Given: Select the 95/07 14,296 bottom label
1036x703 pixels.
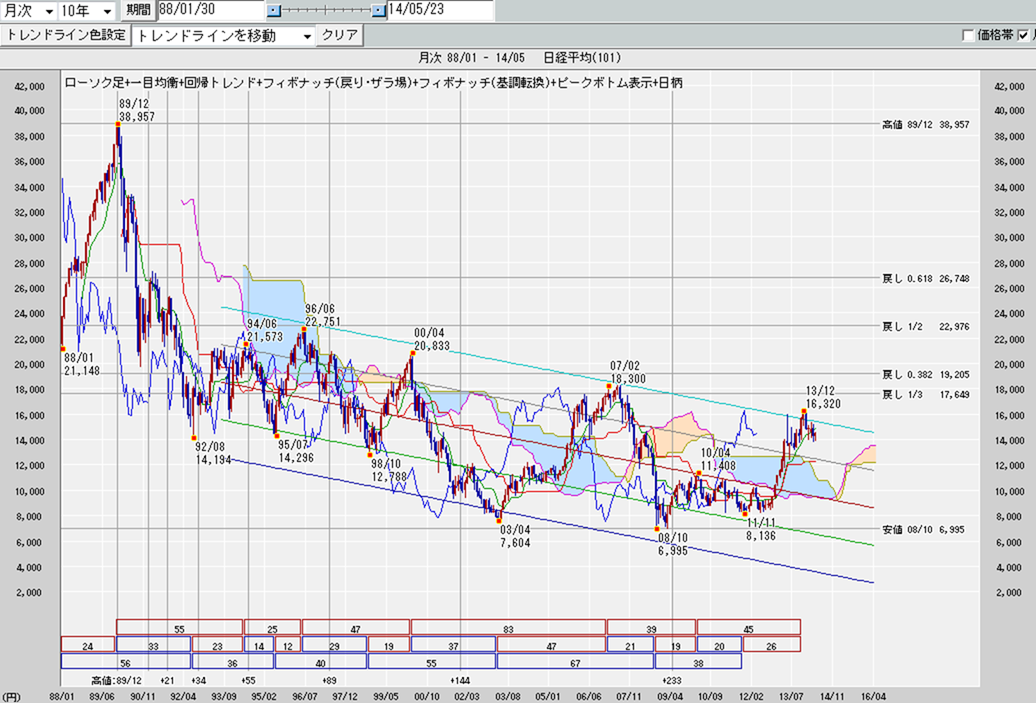Looking at the screenshot, I should 296,451.
